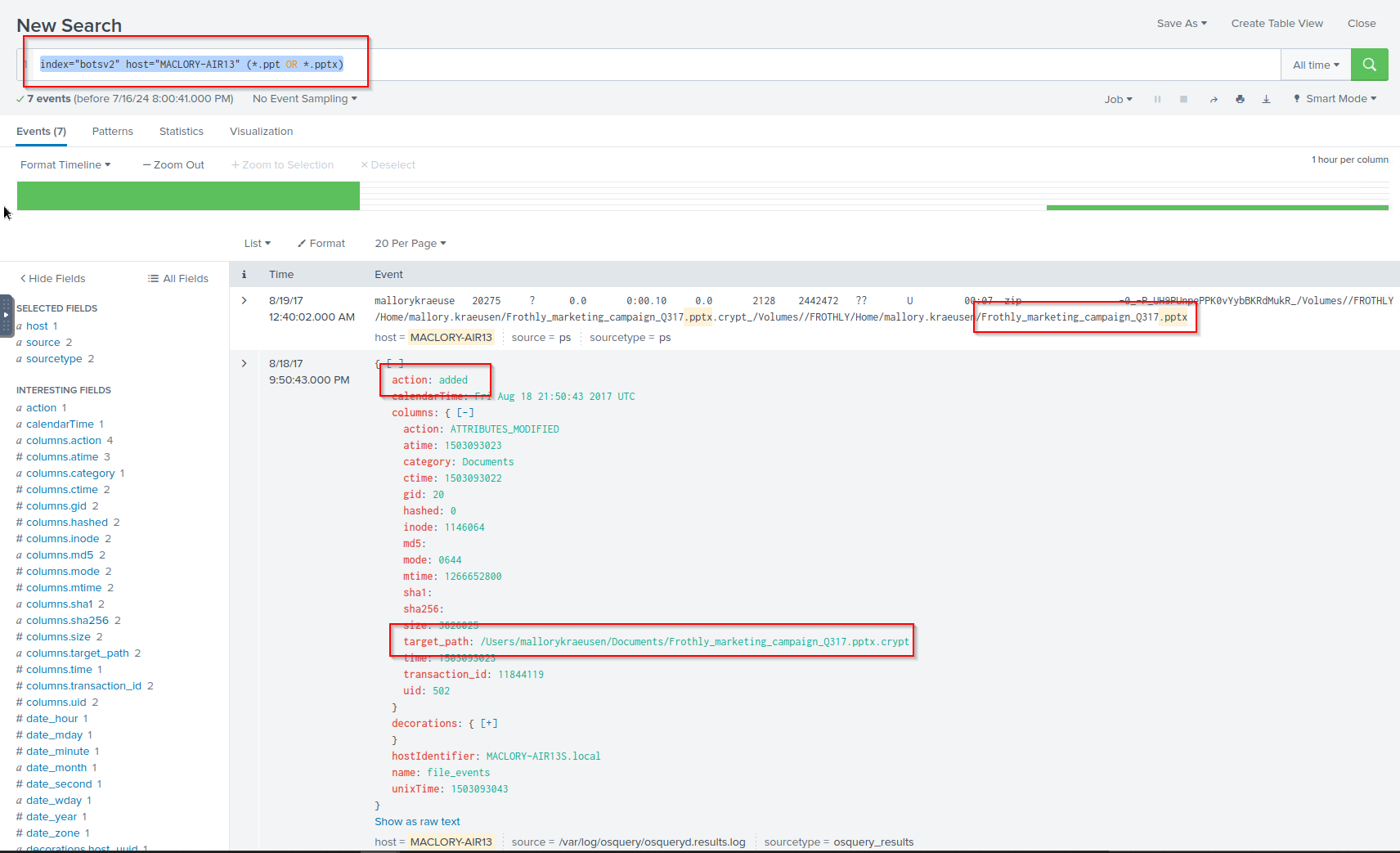
Task: Run search with magnifying glass button
Action: point(1369,65)
